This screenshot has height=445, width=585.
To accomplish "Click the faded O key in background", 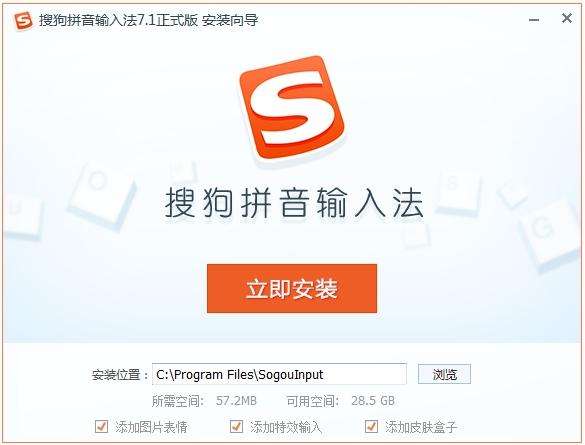I will point(100,195).
